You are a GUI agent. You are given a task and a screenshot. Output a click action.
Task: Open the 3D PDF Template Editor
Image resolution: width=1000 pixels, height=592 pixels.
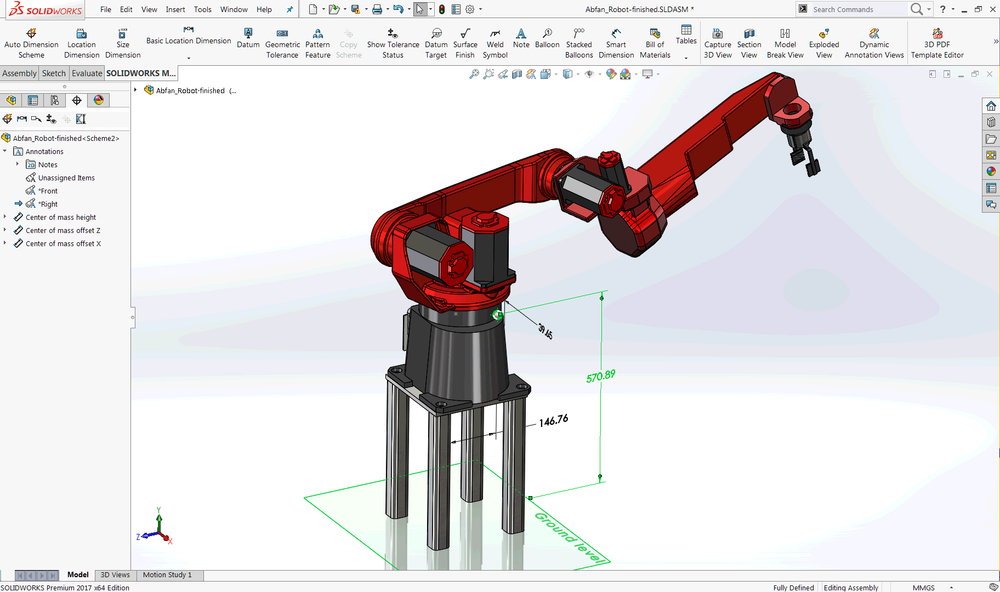937,43
